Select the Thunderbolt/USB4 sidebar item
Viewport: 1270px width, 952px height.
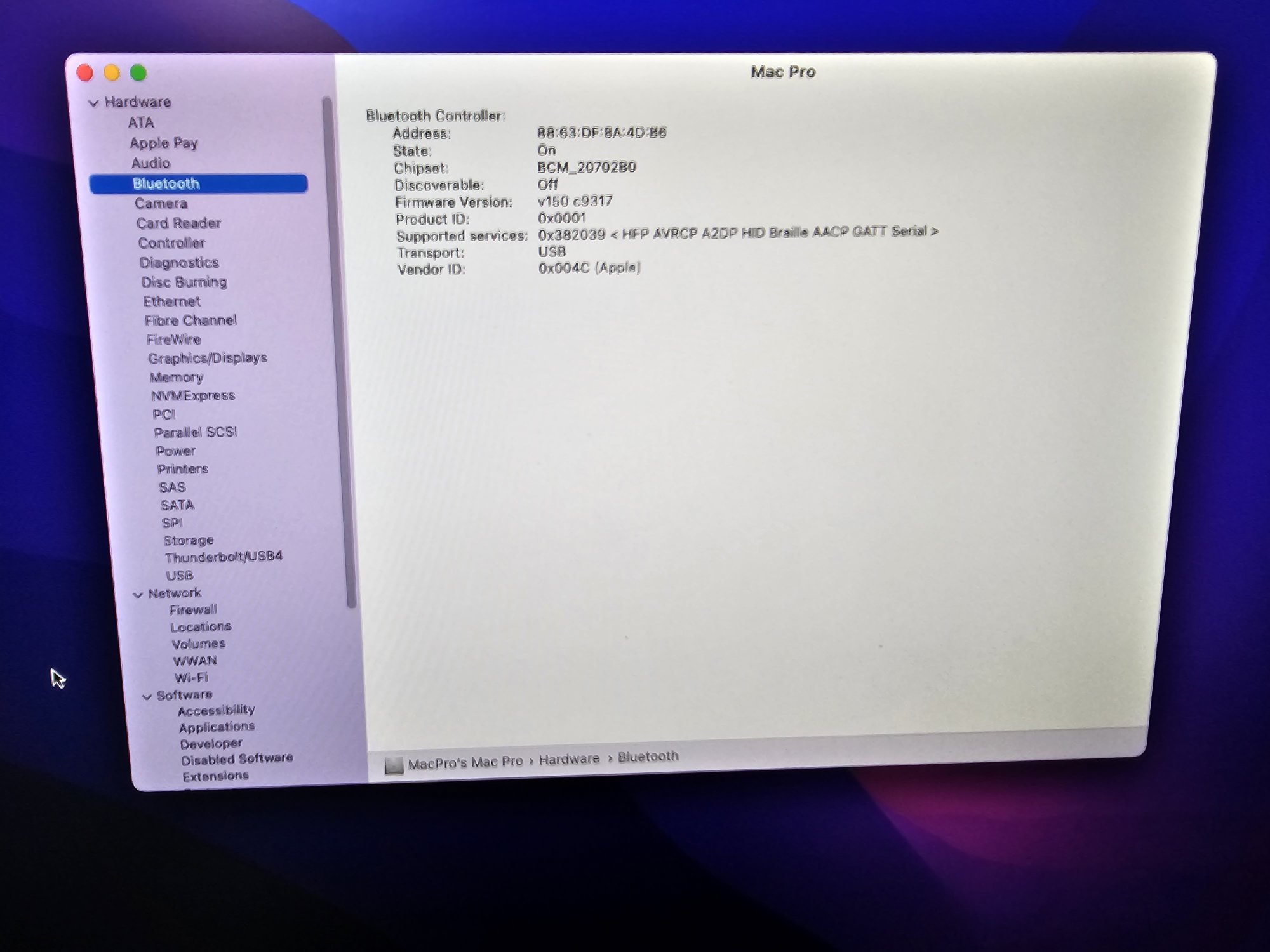(224, 557)
